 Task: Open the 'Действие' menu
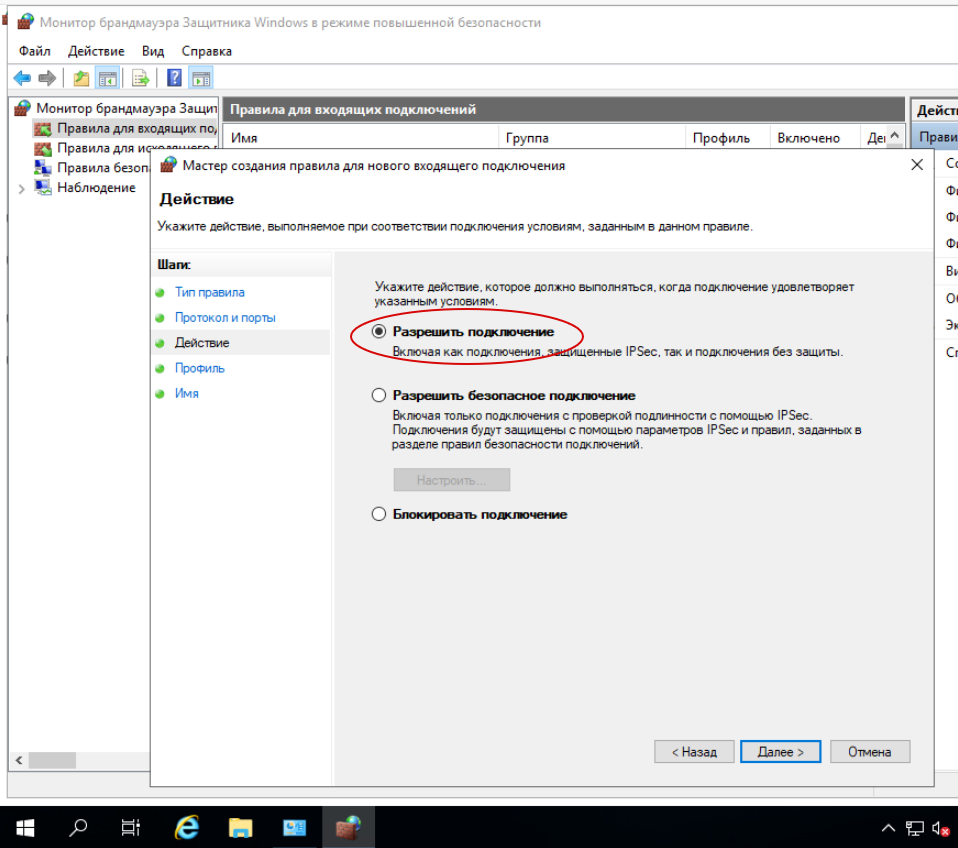[96, 51]
